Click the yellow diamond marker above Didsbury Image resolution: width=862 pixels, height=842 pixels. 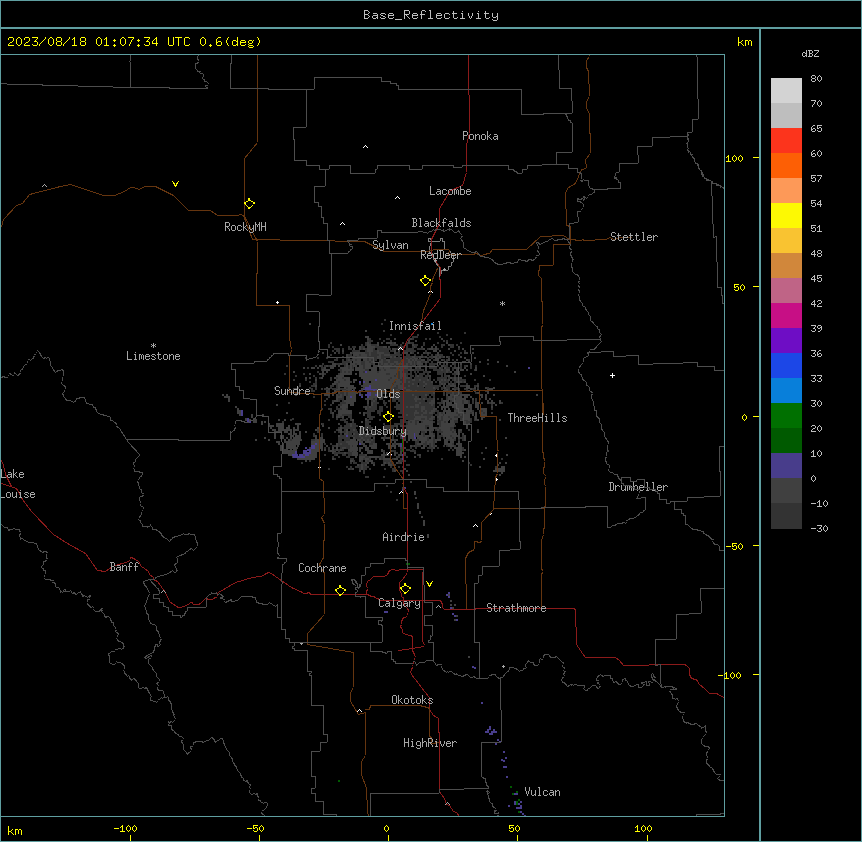pos(388,417)
